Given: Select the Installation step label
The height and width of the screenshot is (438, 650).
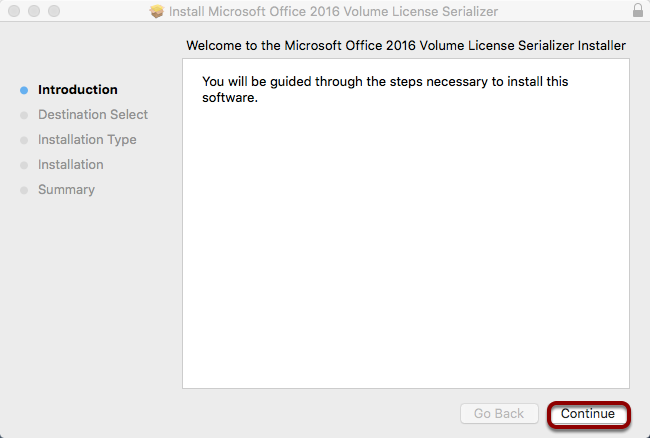Looking at the screenshot, I should pos(71,165).
